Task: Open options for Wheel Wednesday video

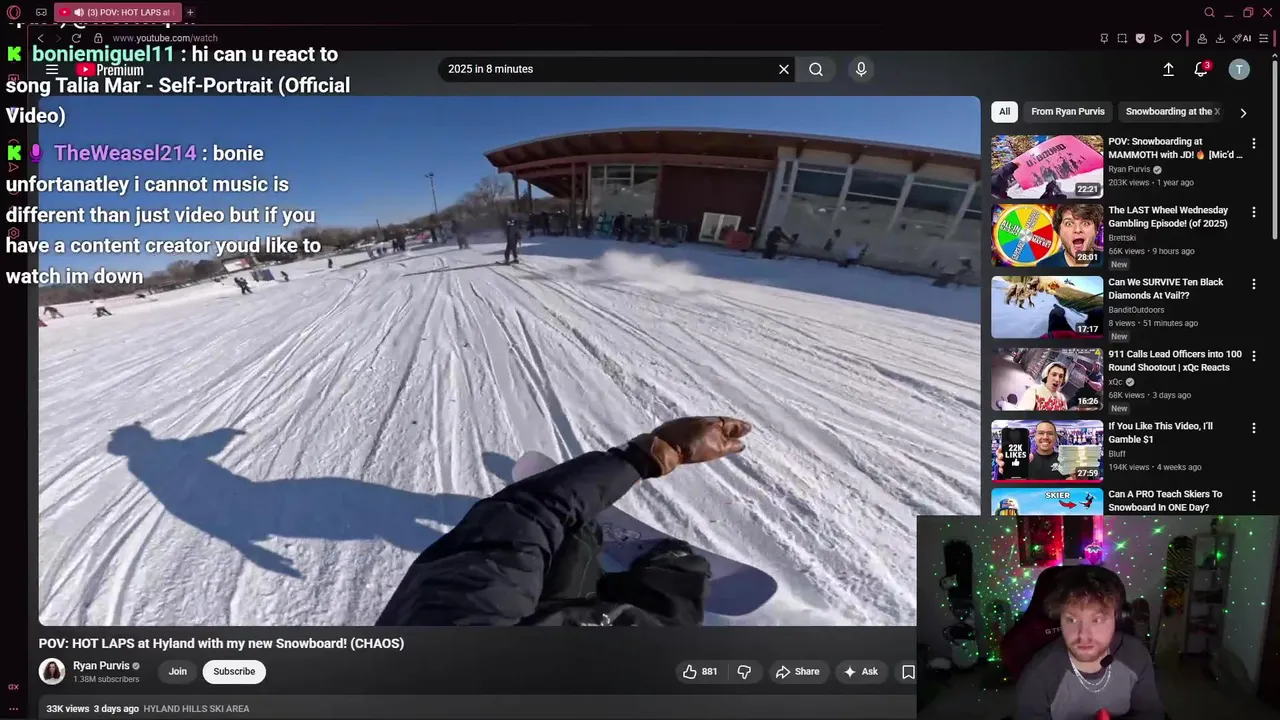Action: (1253, 212)
